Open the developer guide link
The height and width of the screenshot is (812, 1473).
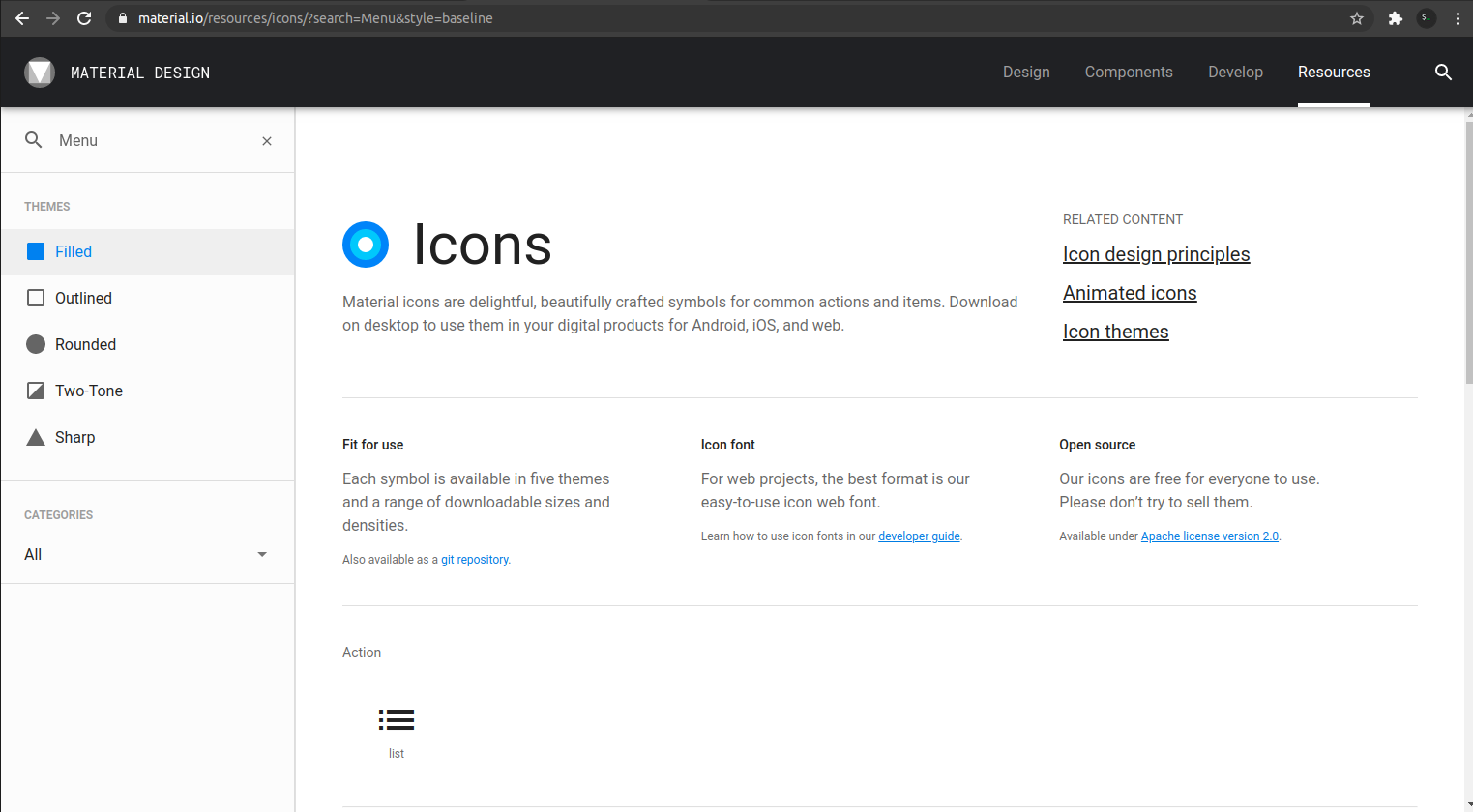click(919, 536)
